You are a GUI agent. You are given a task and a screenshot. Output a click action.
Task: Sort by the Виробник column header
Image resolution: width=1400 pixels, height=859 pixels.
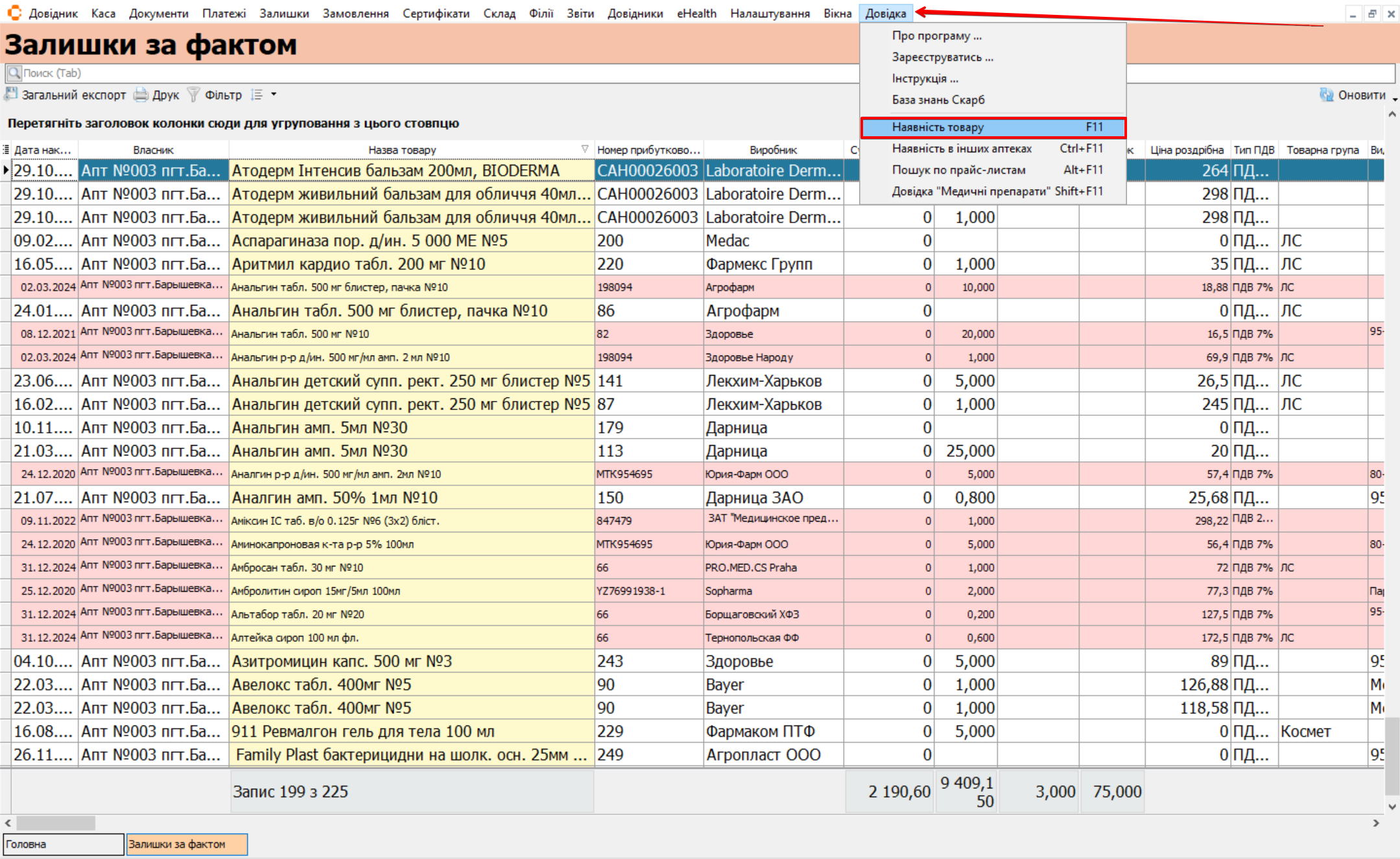[x=773, y=150]
